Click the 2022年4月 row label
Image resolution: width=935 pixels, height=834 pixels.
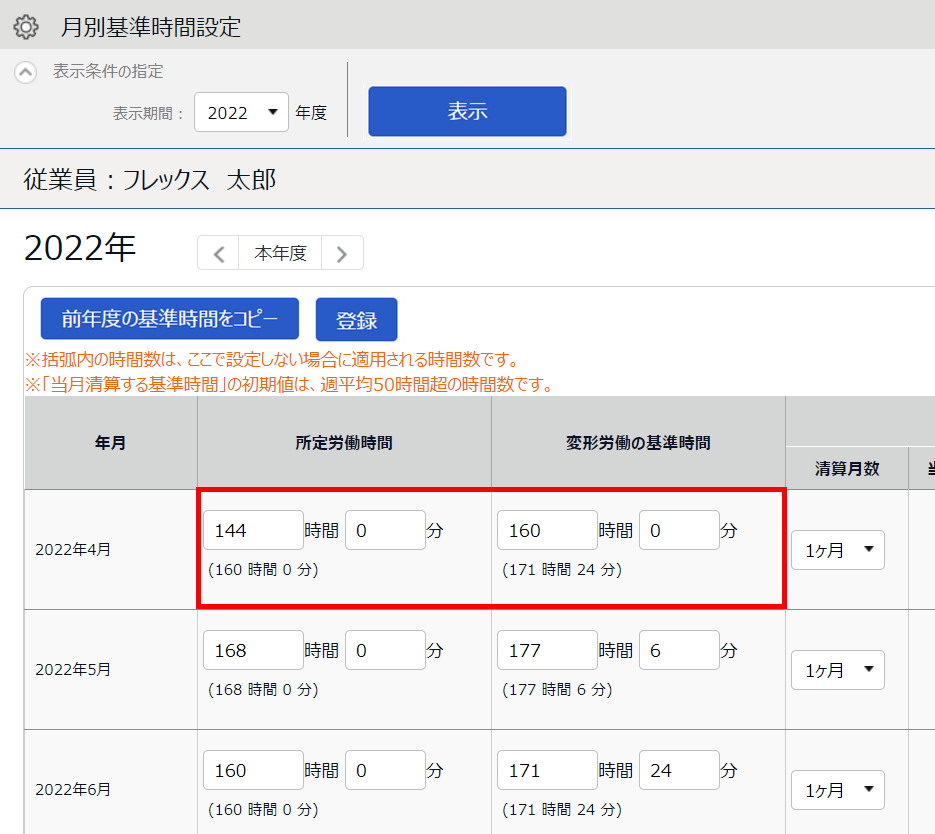tap(73, 550)
